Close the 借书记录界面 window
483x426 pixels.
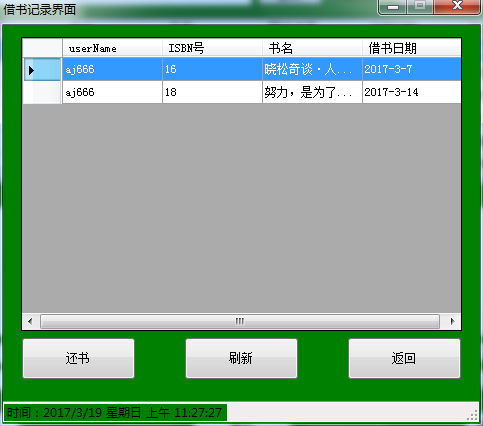pos(457,7)
